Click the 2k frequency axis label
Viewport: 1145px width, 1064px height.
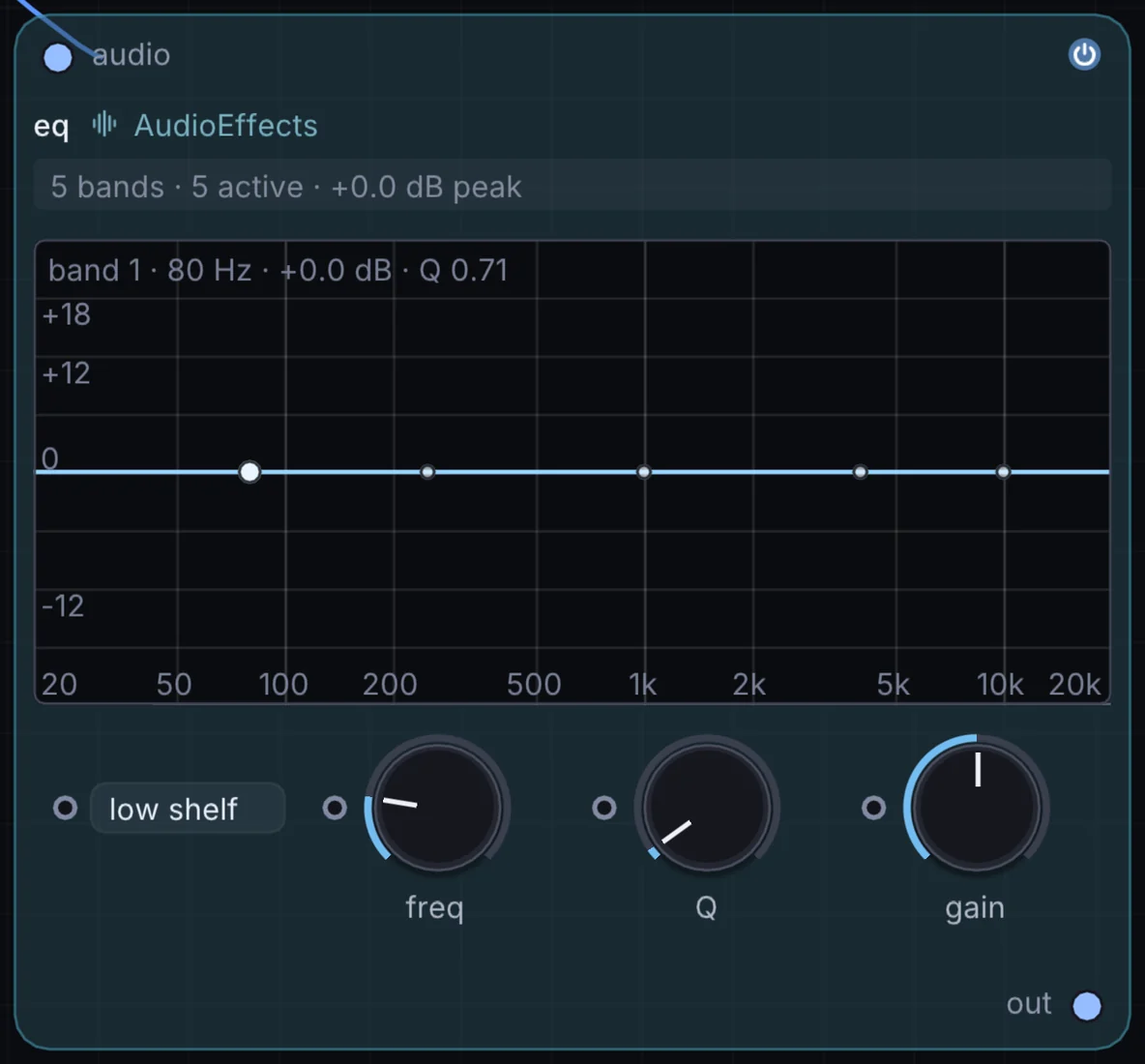coord(749,685)
